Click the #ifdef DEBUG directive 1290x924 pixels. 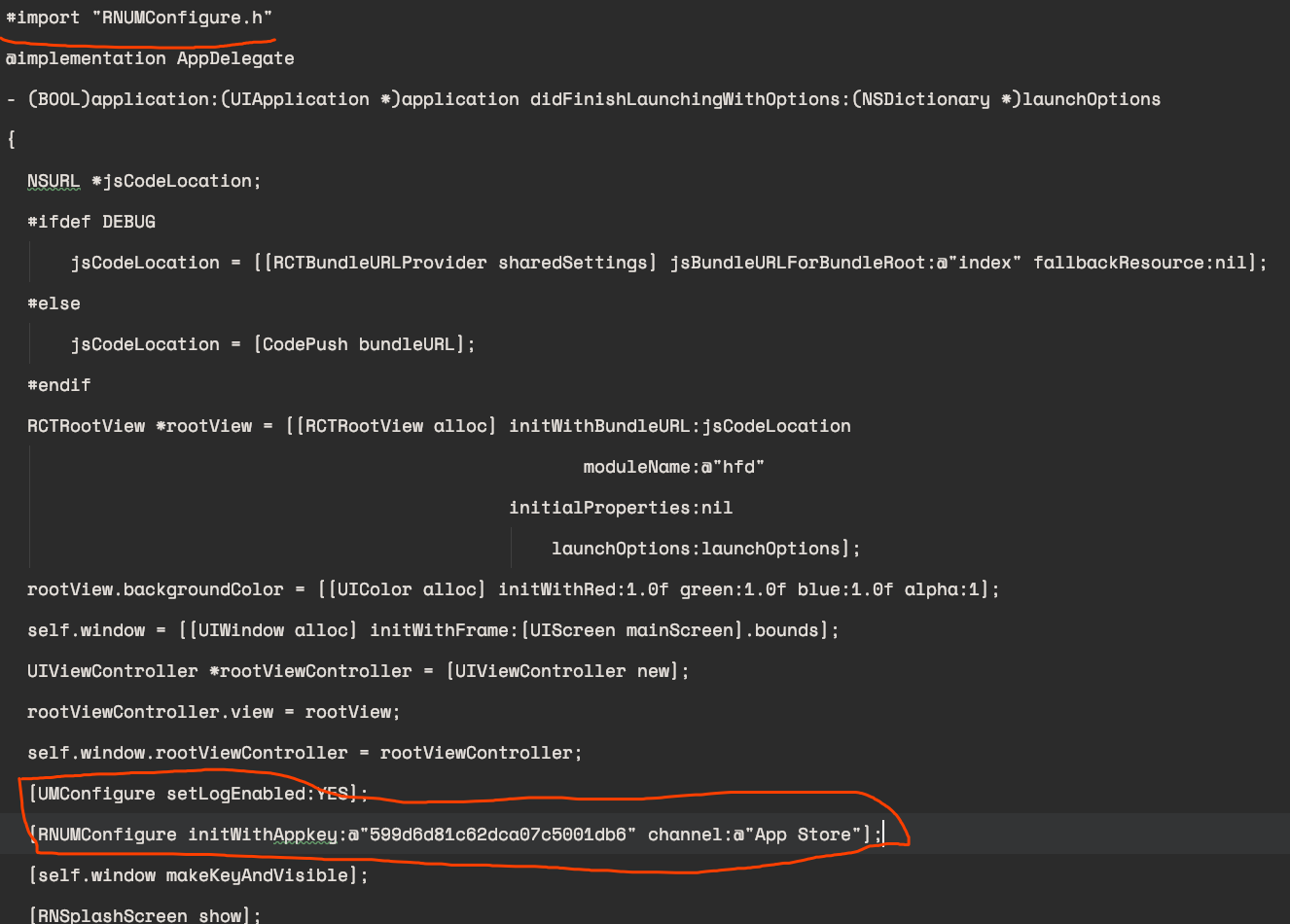click(x=91, y=222)
